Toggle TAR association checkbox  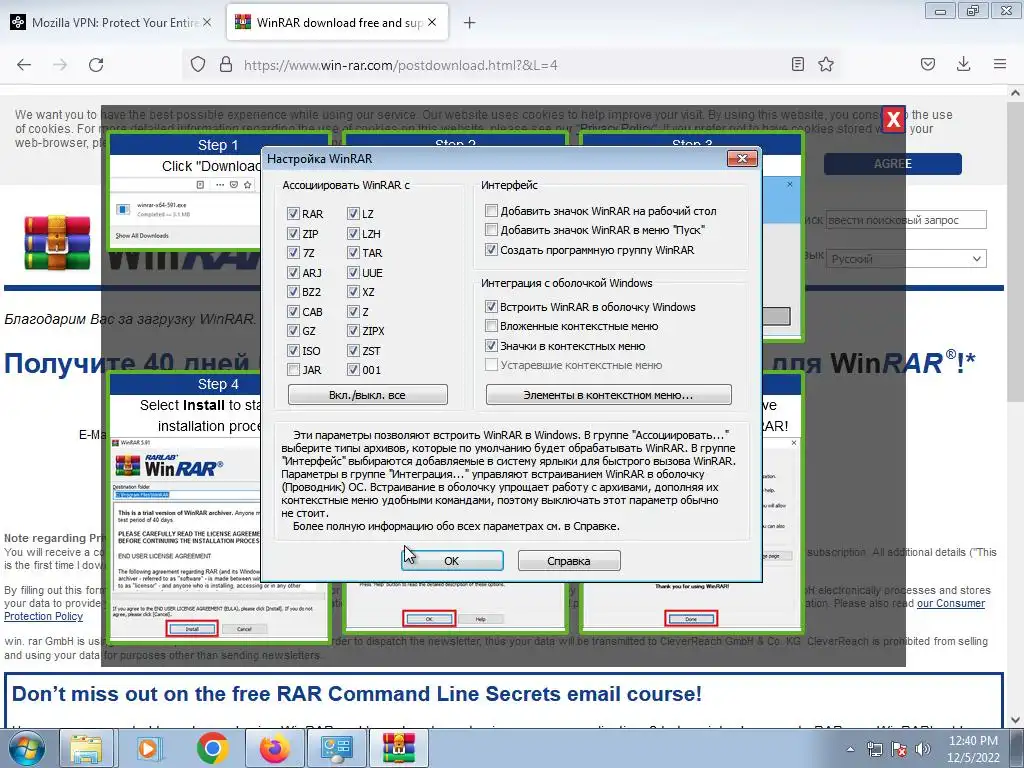click(353, 253)
